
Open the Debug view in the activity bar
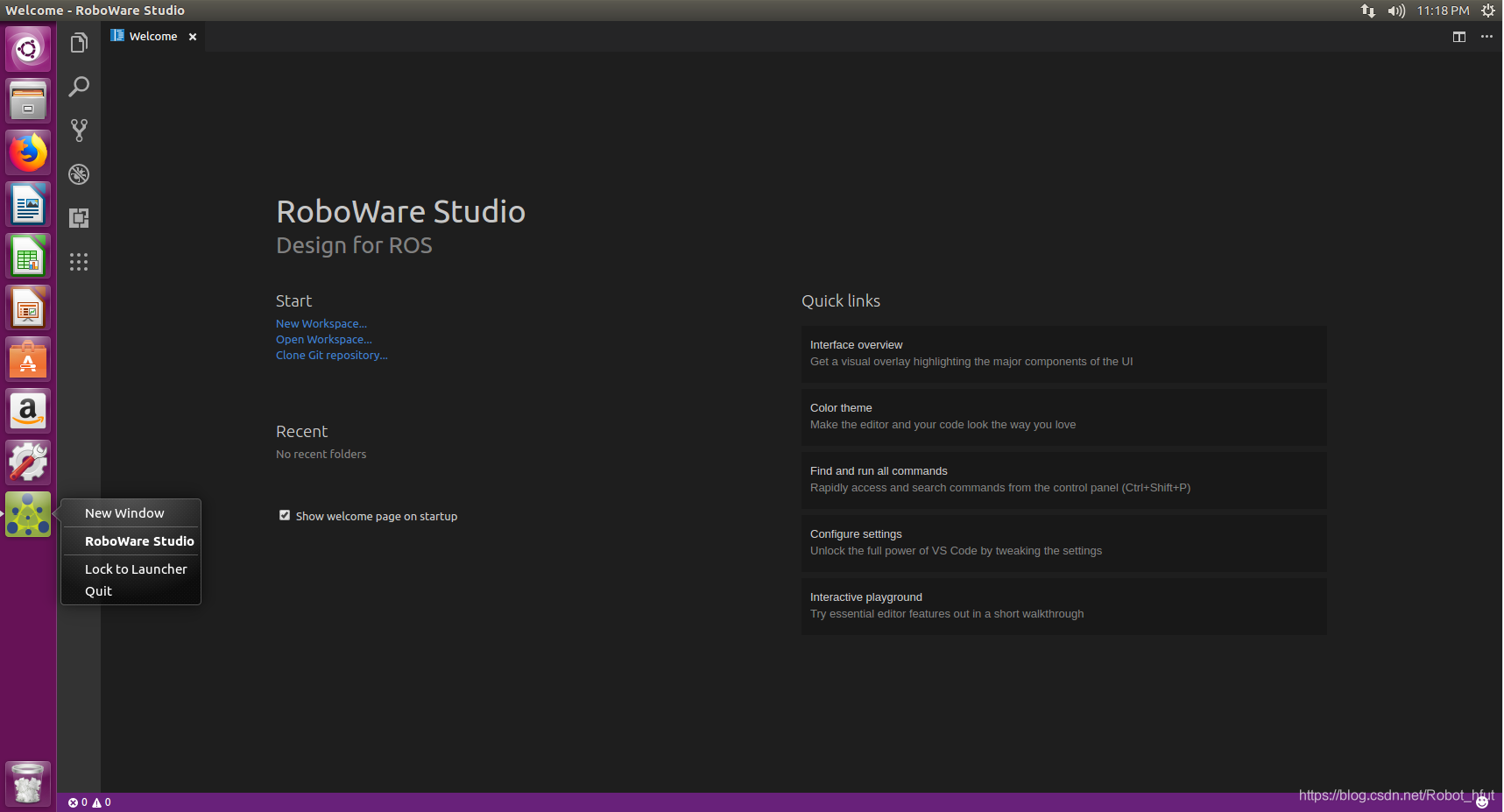point(79,174)
